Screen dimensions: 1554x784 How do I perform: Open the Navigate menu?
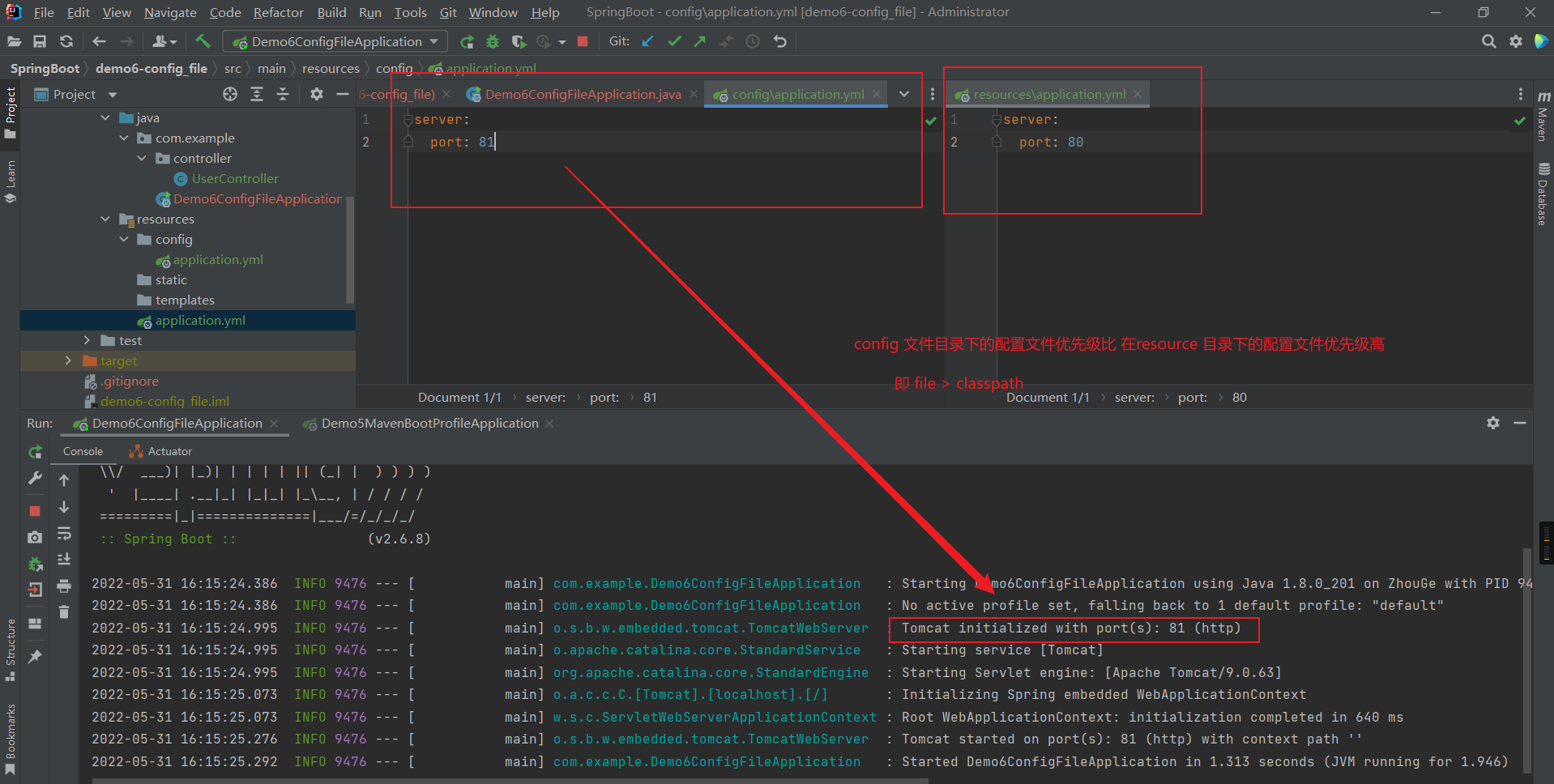tap(170, 12)
